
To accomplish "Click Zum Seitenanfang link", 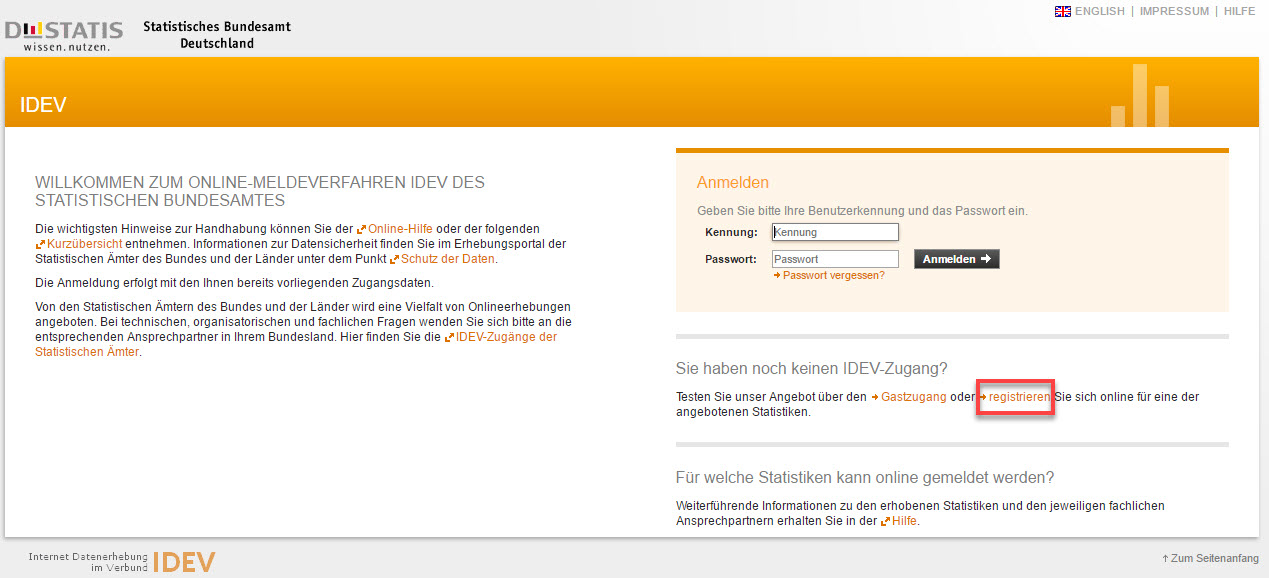I will click(x=1210, y=558).
